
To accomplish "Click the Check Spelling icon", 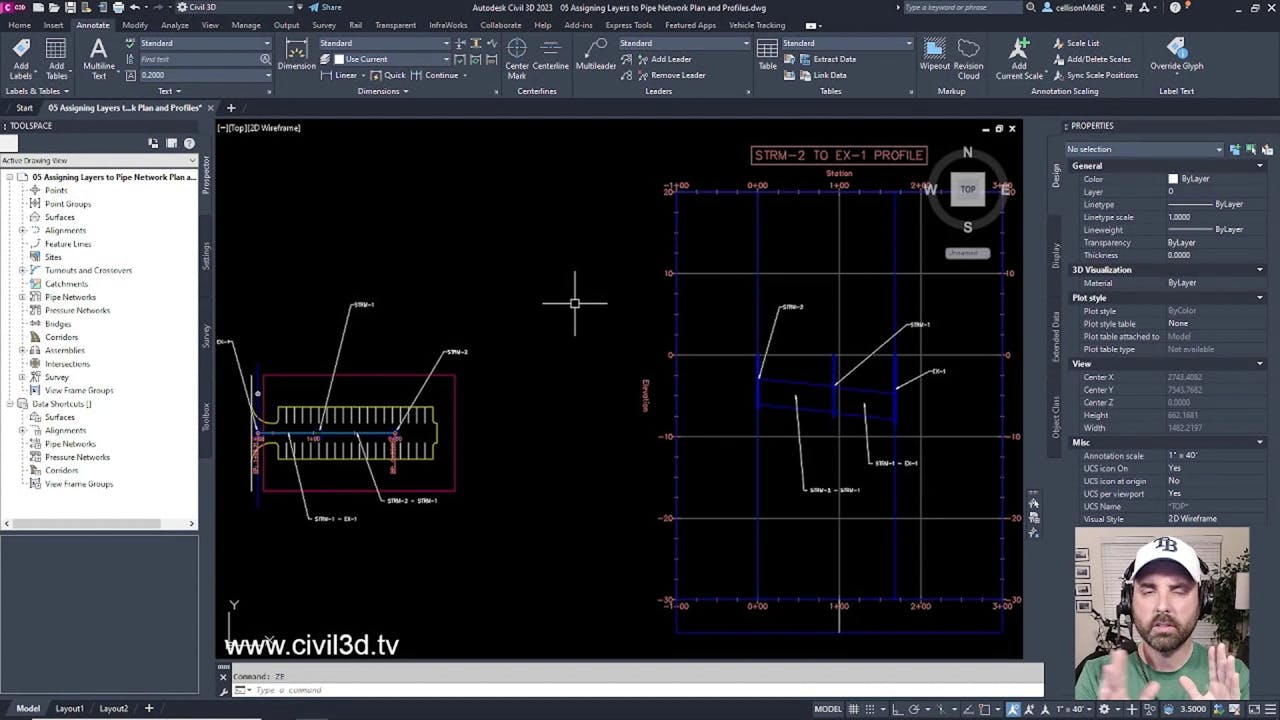I will pyautogui.click(x=131, y=43).
